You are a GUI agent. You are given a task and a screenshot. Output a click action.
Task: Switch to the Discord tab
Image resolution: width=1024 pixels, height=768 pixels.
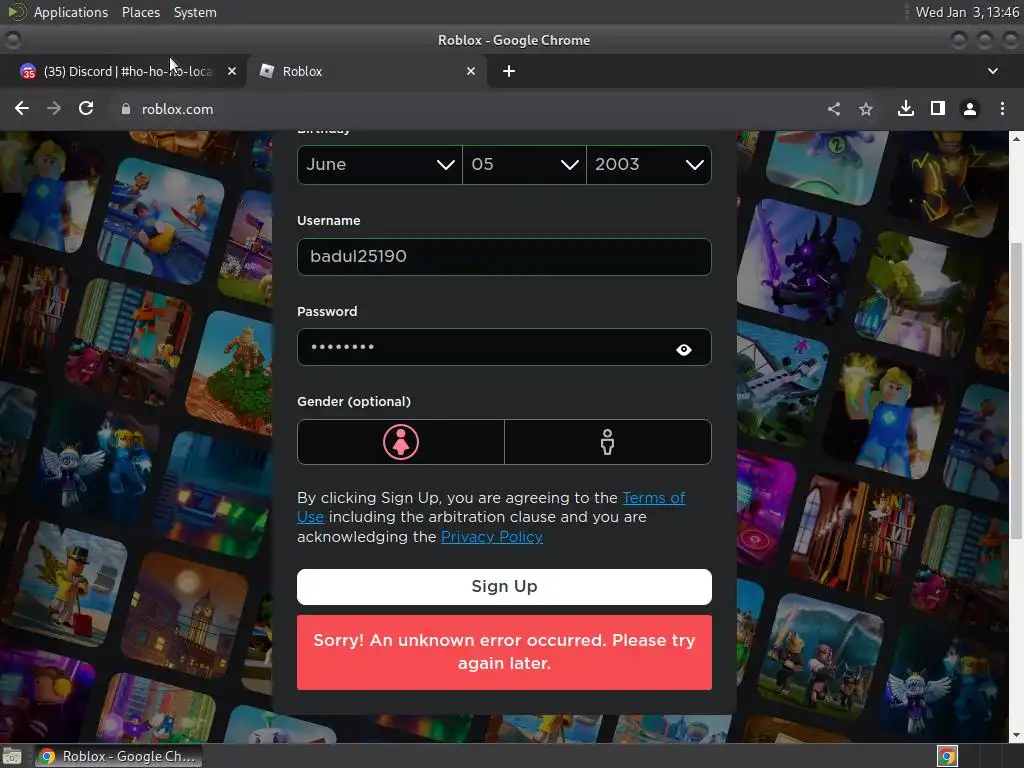124,71
